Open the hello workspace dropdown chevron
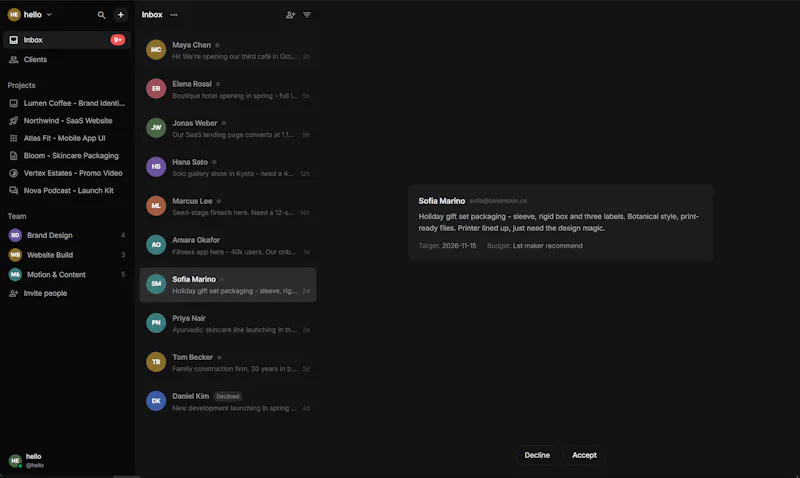The image size is (800, 478). [49, 15]
